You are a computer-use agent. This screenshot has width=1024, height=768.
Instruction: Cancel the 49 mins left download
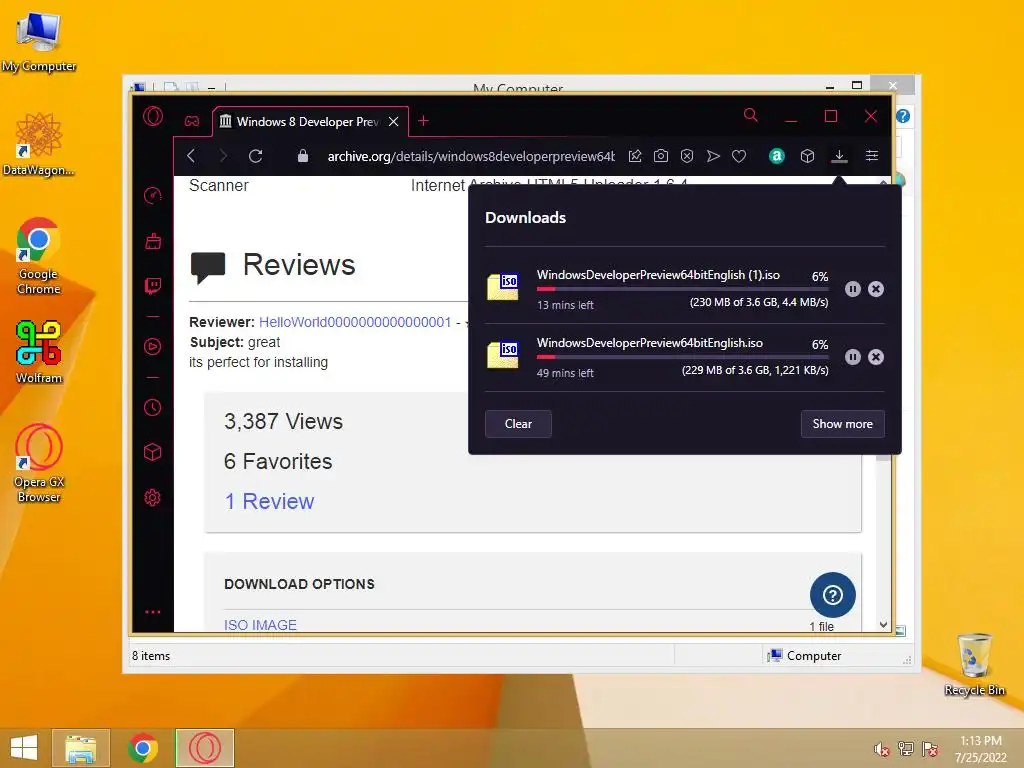pyautogui.click(x=876, y=357)
